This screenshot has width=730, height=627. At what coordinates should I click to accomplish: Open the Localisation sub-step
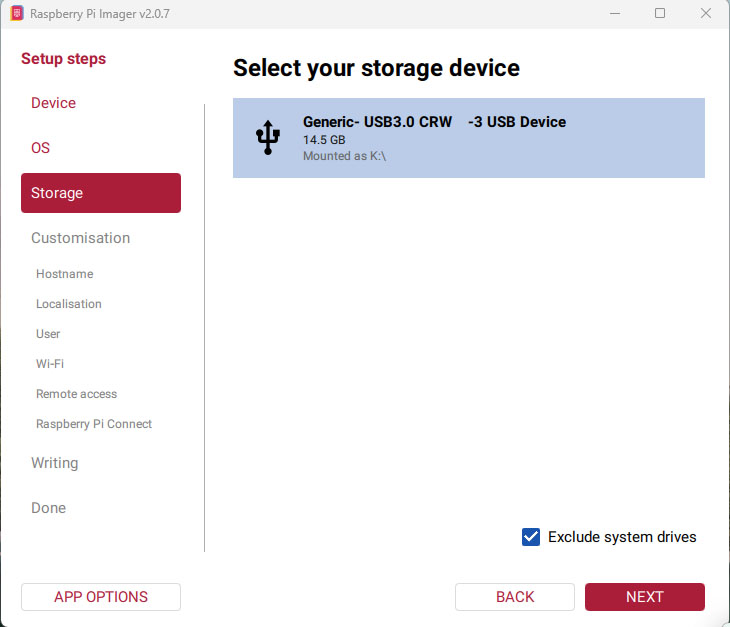point(69,303)
